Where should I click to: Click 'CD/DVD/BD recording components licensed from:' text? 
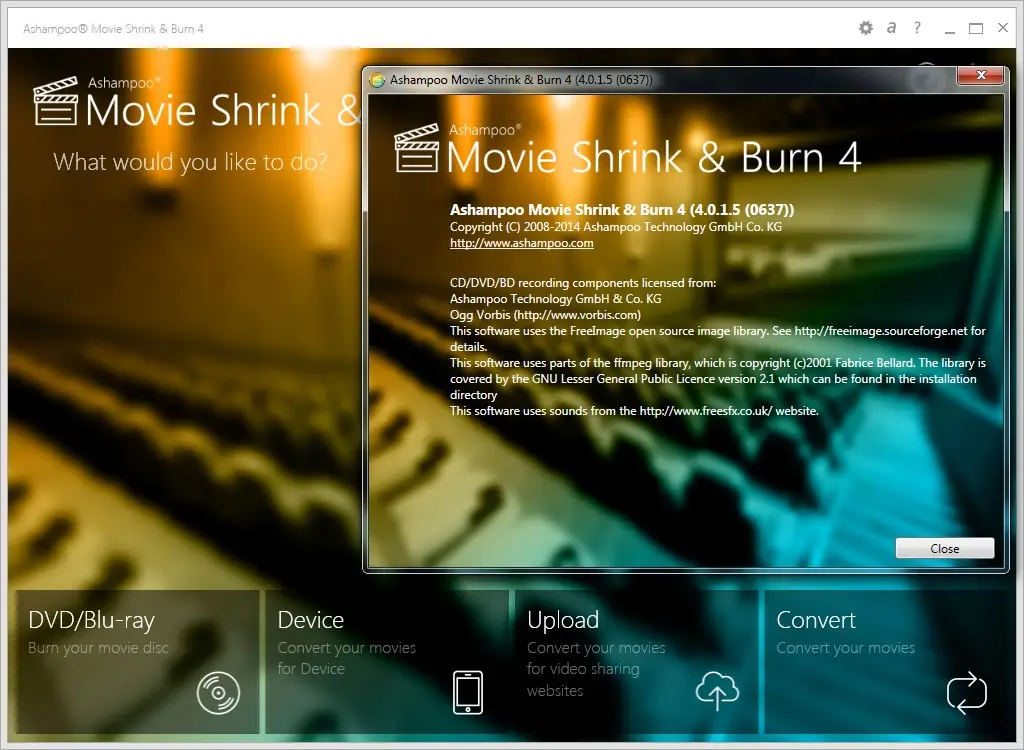(583, 283)
